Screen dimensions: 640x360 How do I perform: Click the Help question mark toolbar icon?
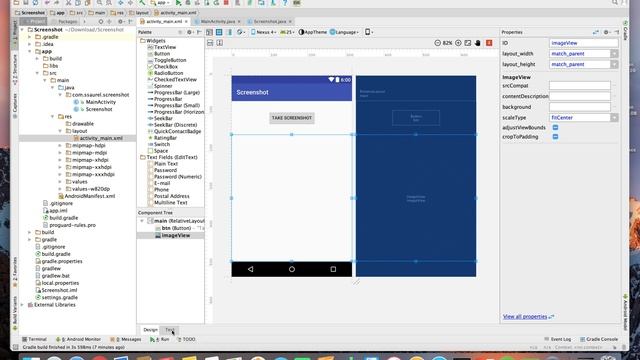[x=285, y=3]
